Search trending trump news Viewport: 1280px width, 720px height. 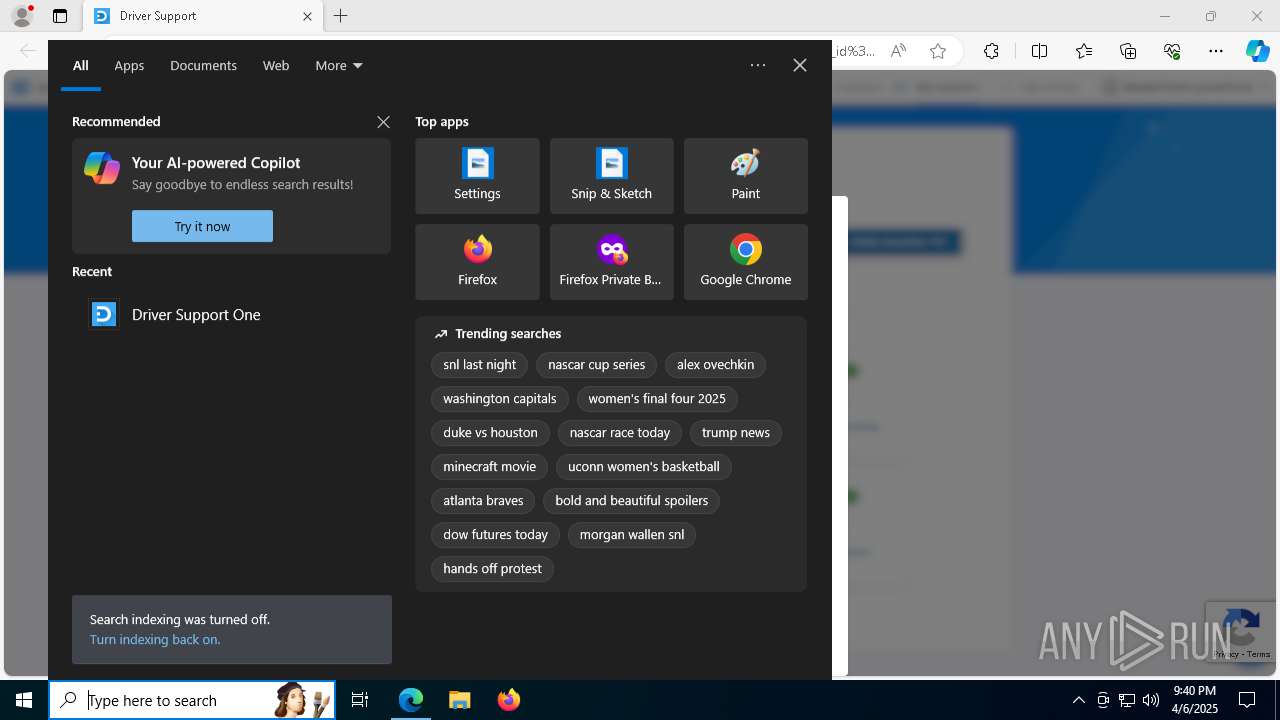coord(736,433)
